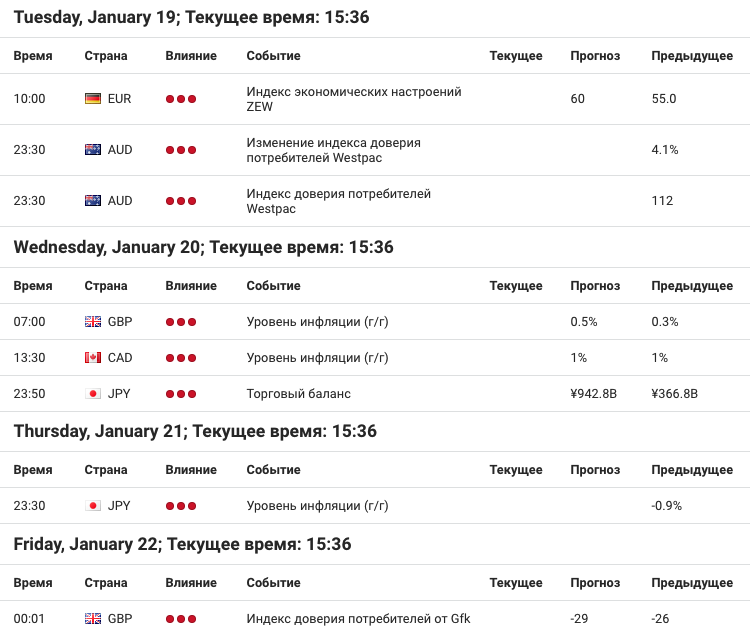Screen dimensions: 750x636
Task: Click the Прогноз column header under Wednesday
Action: pos(595,286)
